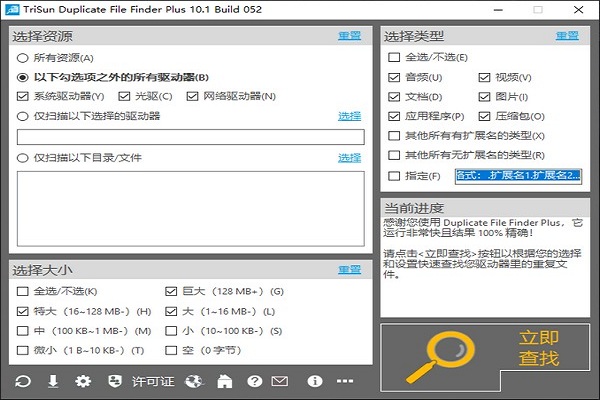Screen dimensions: 600x400
Task: Click the download arrow icon
Action: click(53, 381)
